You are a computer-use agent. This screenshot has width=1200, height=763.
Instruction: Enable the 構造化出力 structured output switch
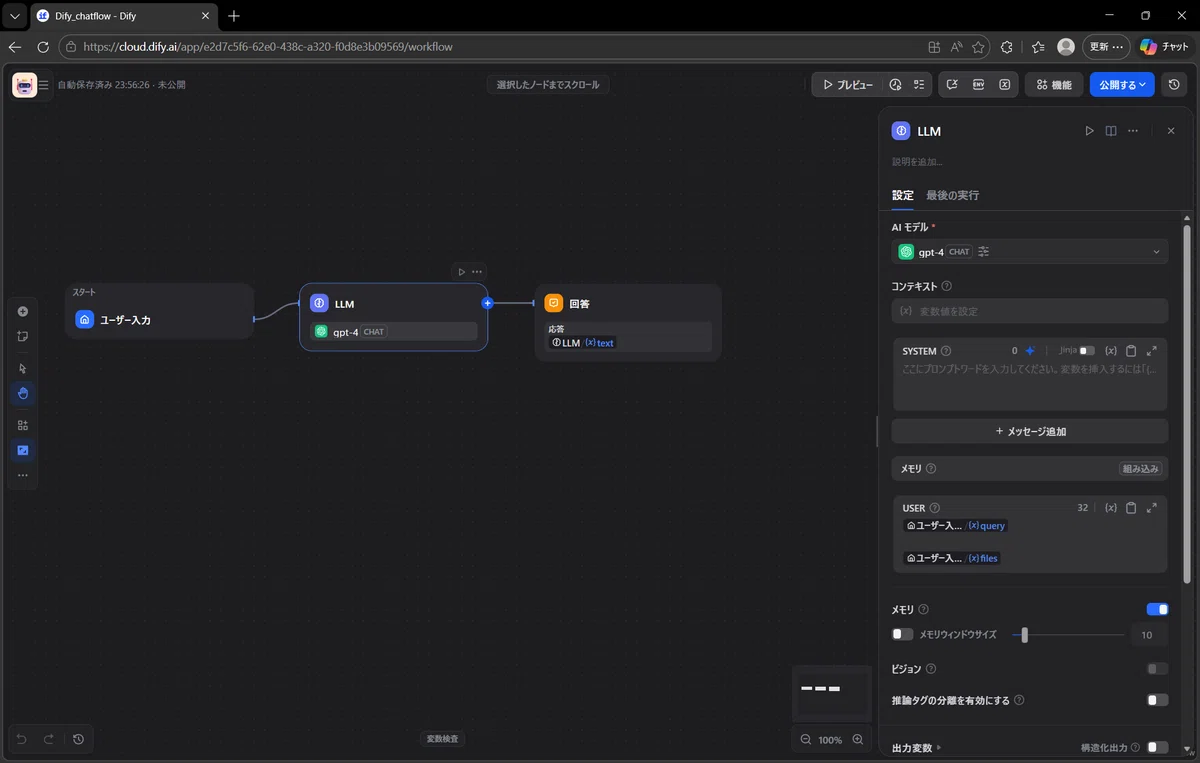[1157, 747]
